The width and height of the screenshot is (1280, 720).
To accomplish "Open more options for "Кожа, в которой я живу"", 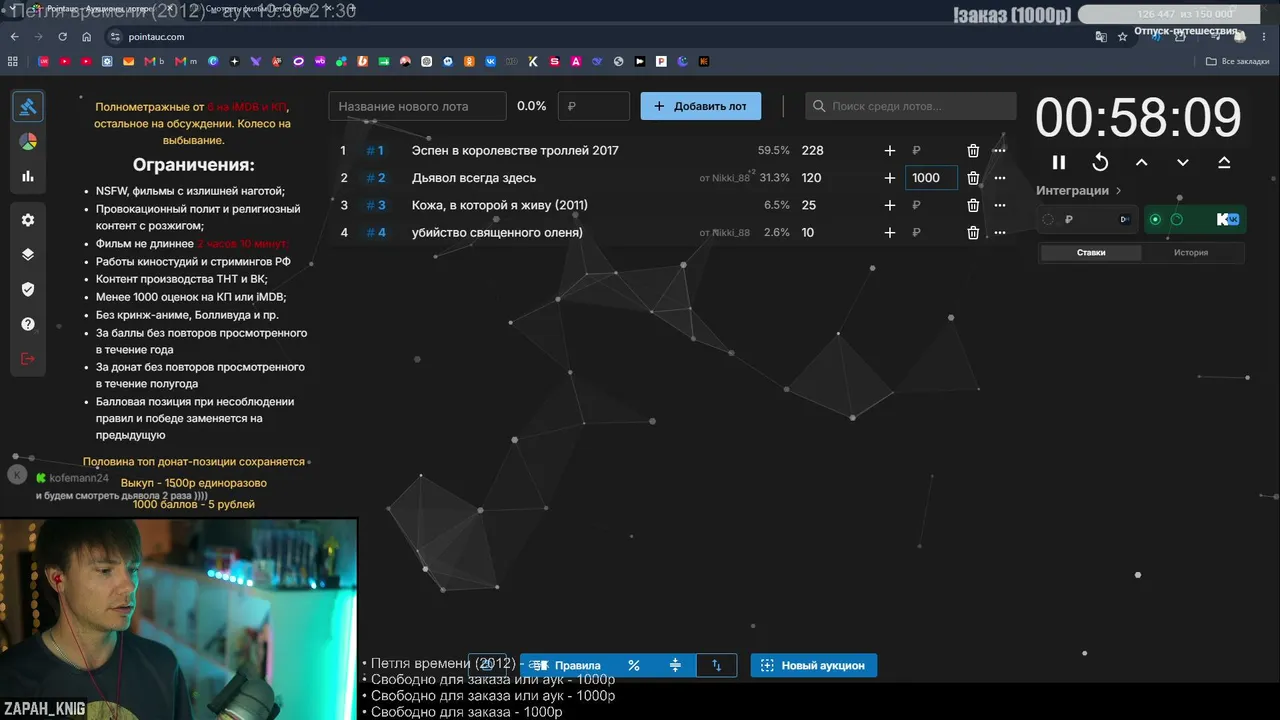I will coord(1000,205).
